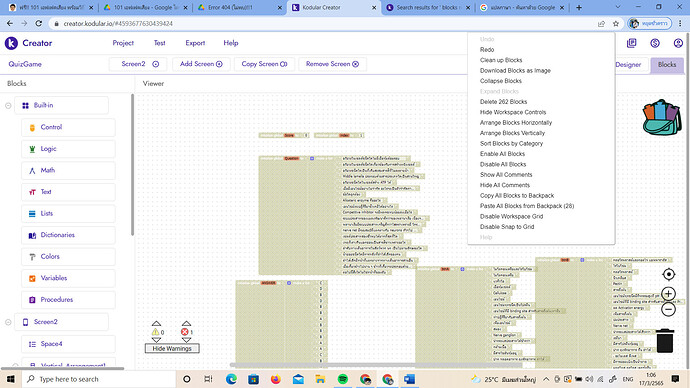
Task: Open the library icon in header
Action: click(x=631, y=43)
